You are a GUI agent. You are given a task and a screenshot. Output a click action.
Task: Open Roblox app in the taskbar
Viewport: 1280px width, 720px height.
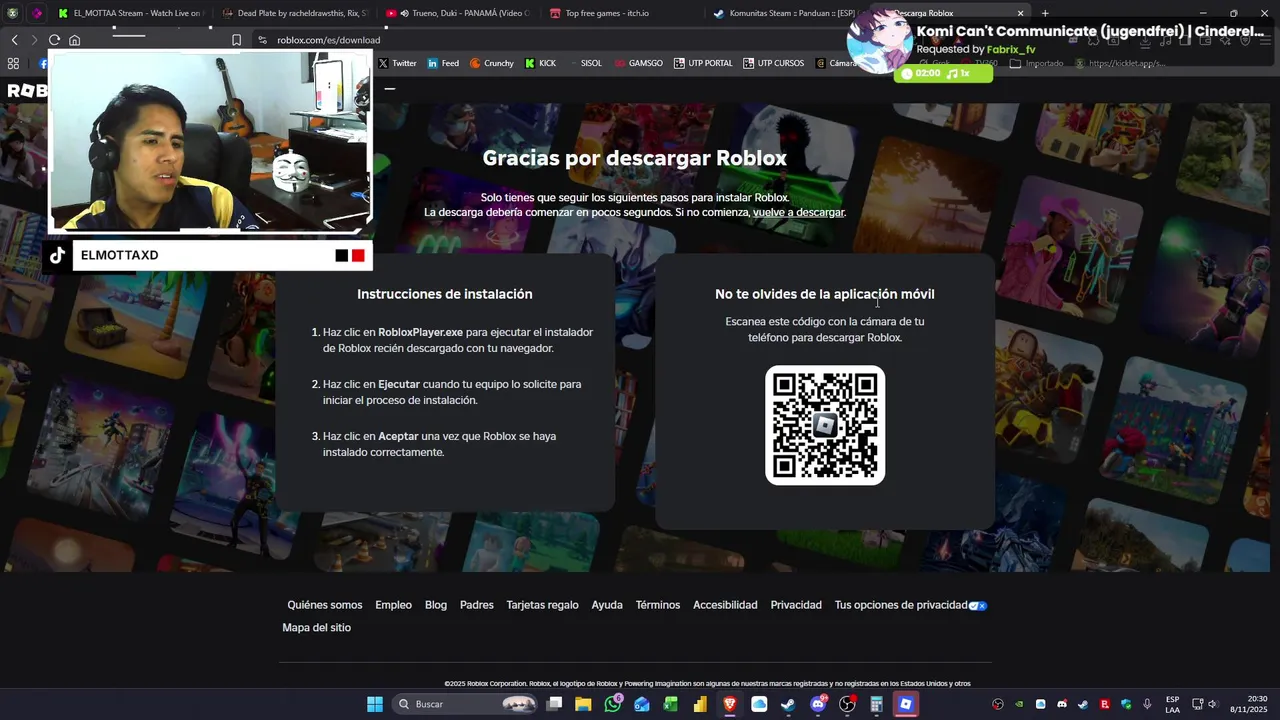[905, 704]
